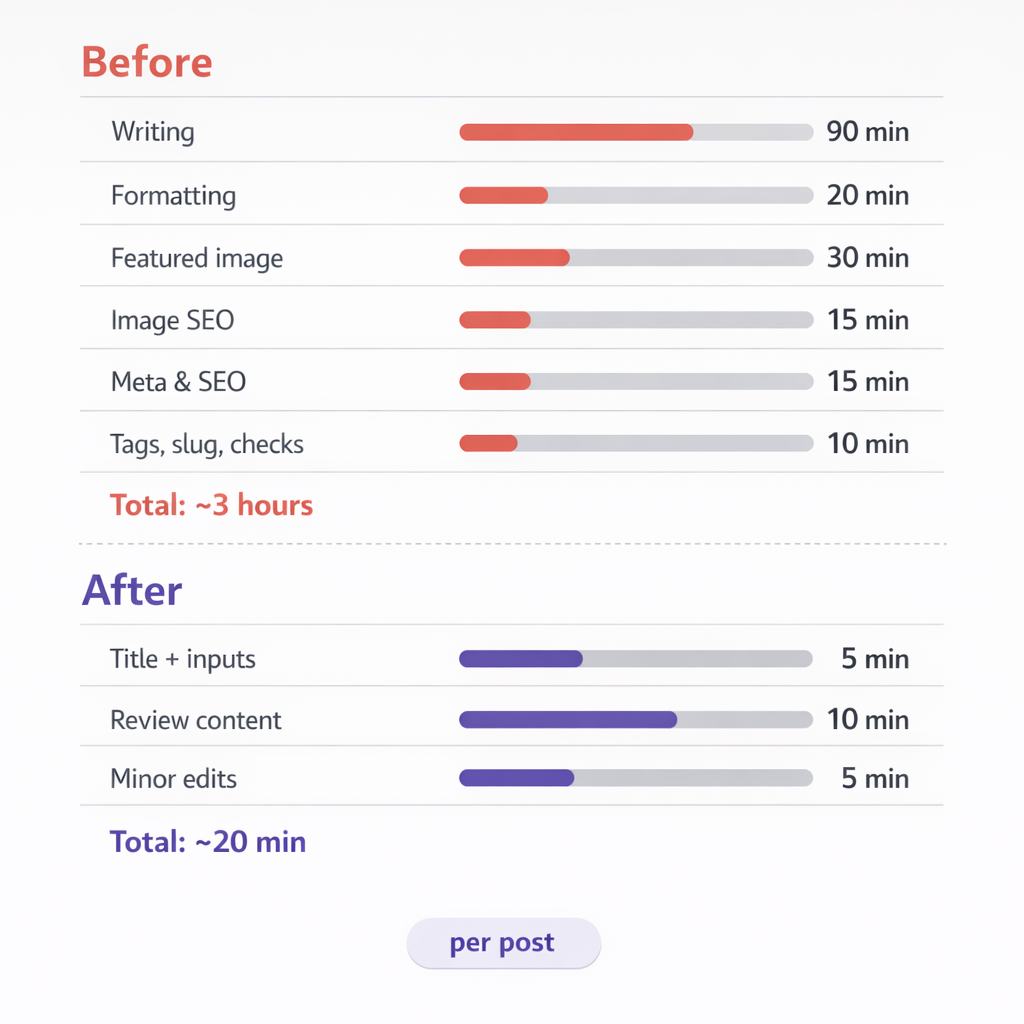
Task: Click the "per post" pill button
Action: (503, 943)
